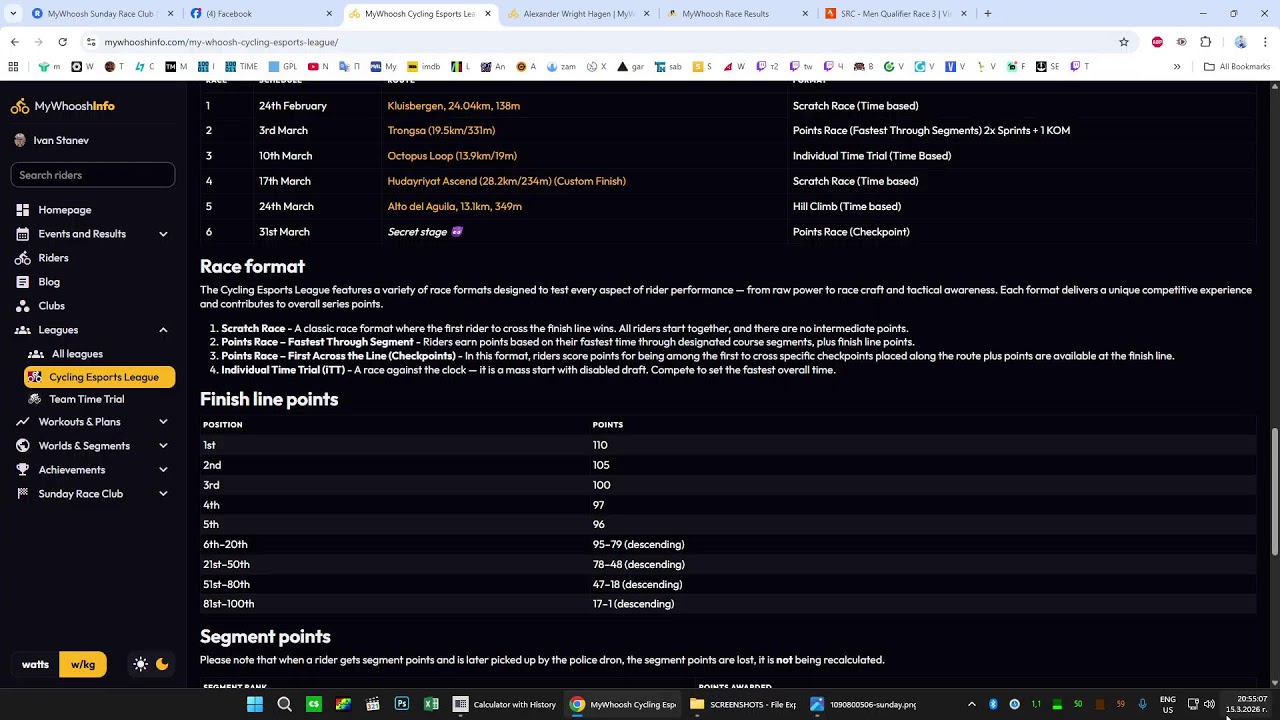Open the Trongsa route link
The image size is (1280, 720).
pyautogui.click(x=441, y=131)
